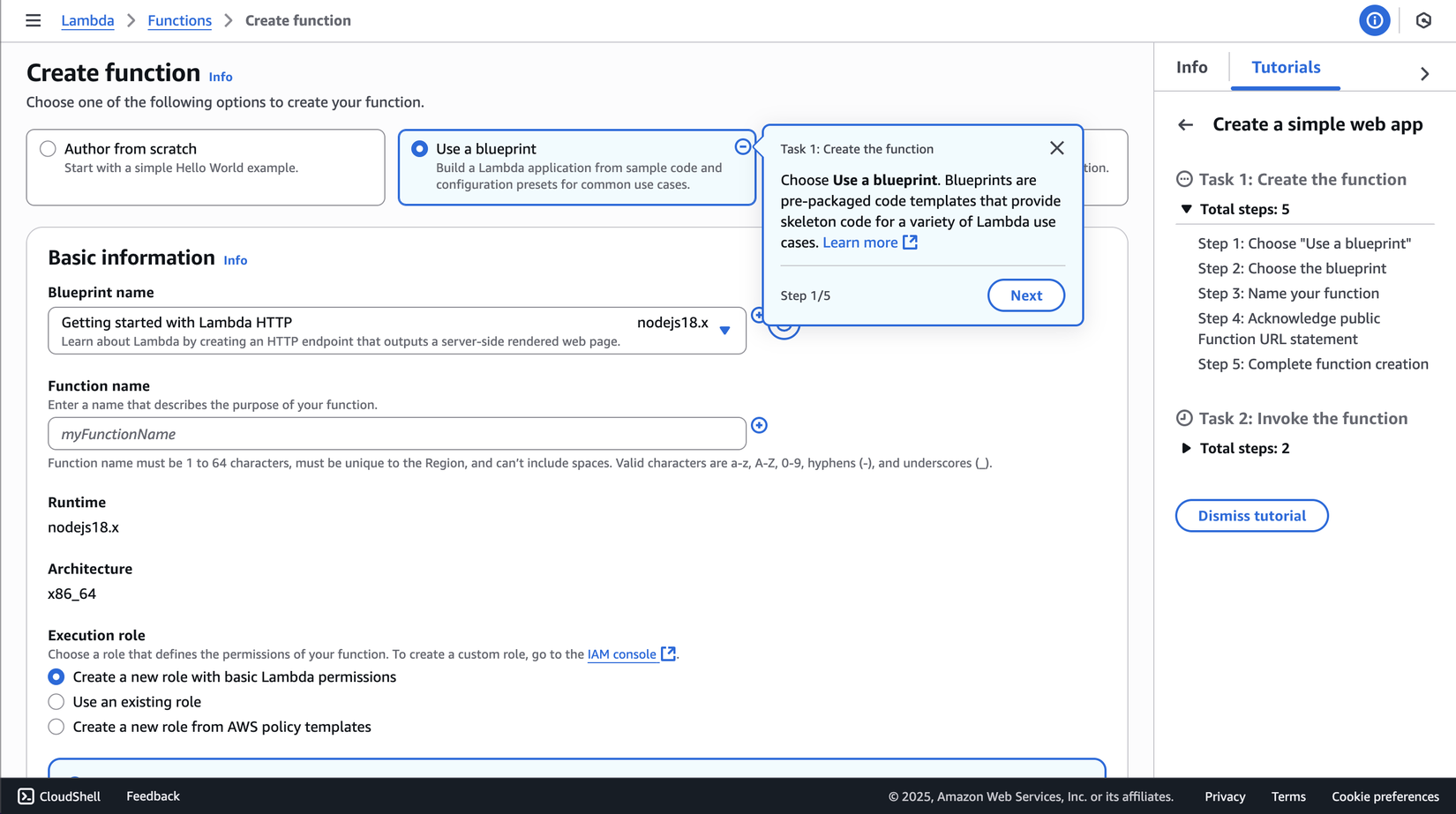Choose Create a new role from AWS policy templates
Screen dimensions: 1456x814
click(56, 727)
